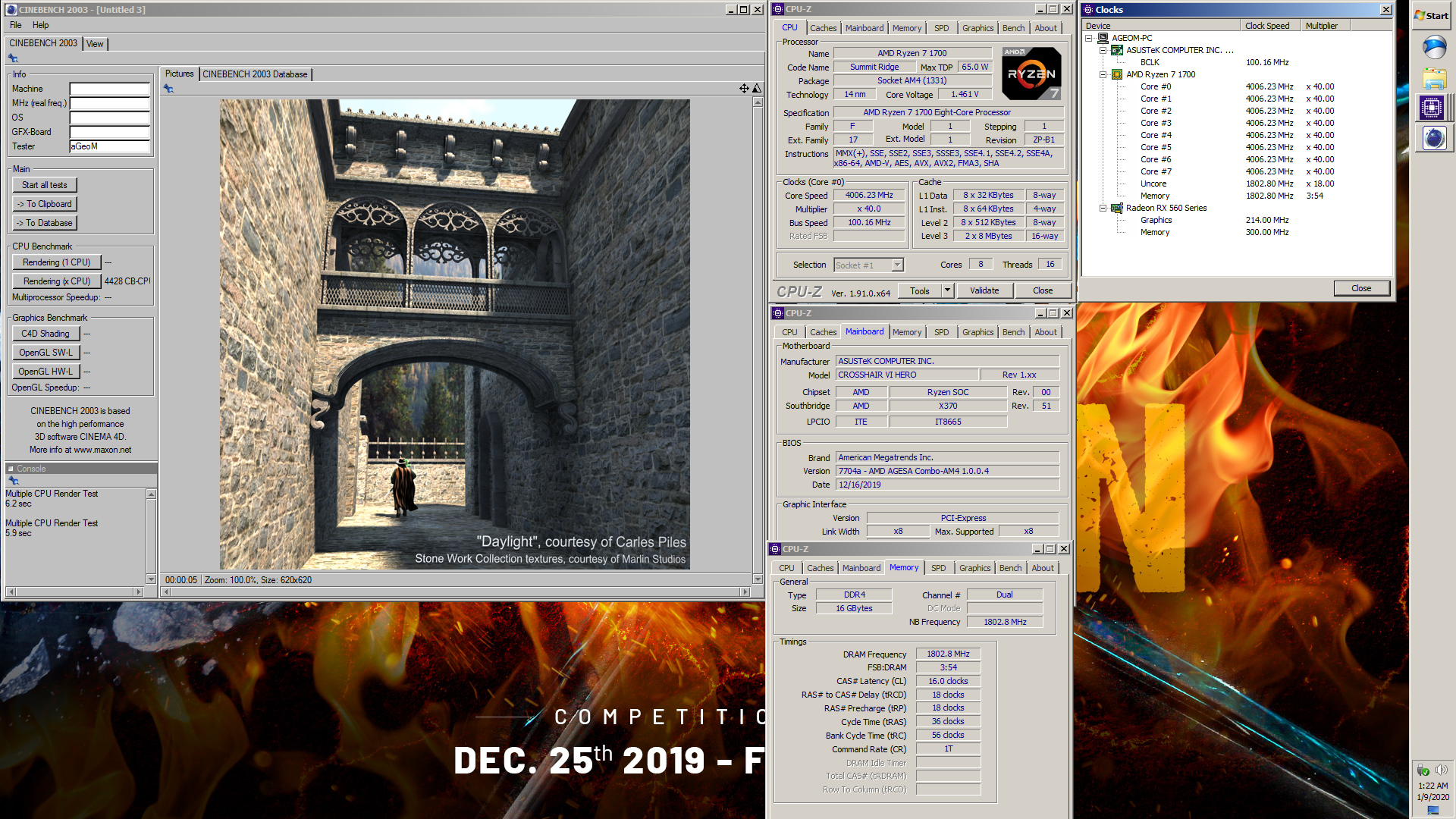Open the Windows Explorer folder taskbar icon

pyautogui.click(x=1434, y=78)
